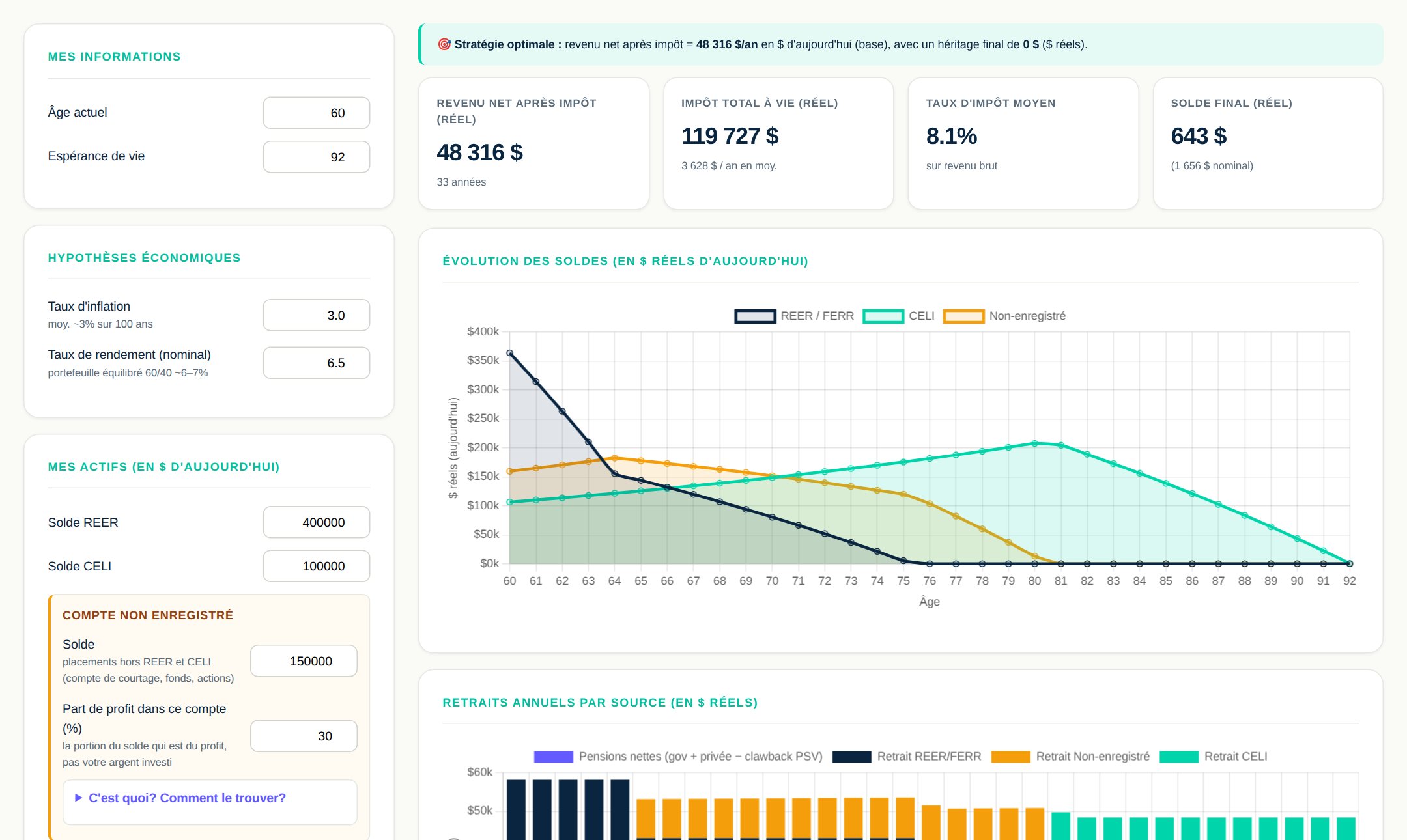Click Part de profit percentage field

tap(304, 736)
